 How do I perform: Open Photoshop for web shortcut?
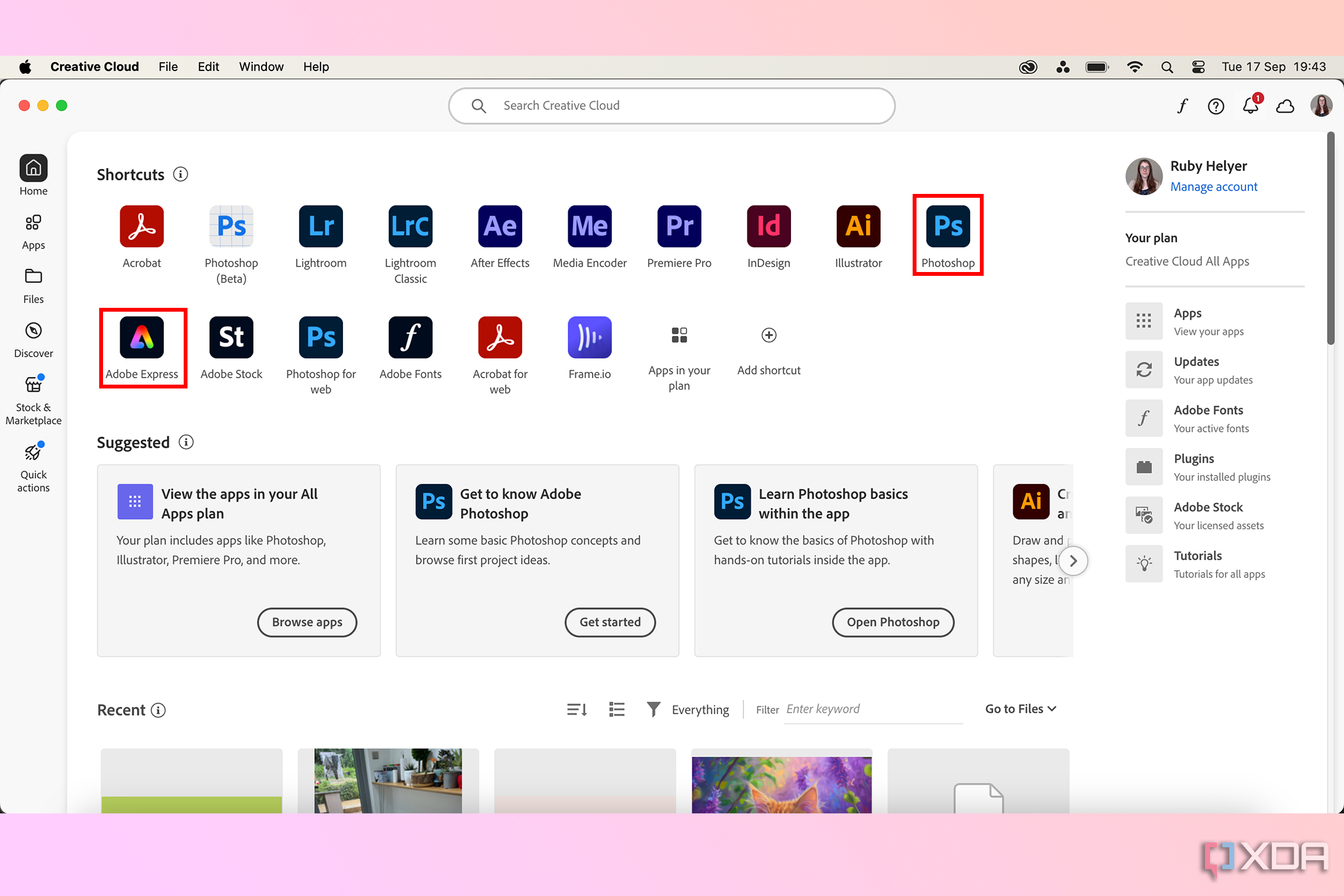[x=321, y=337]
